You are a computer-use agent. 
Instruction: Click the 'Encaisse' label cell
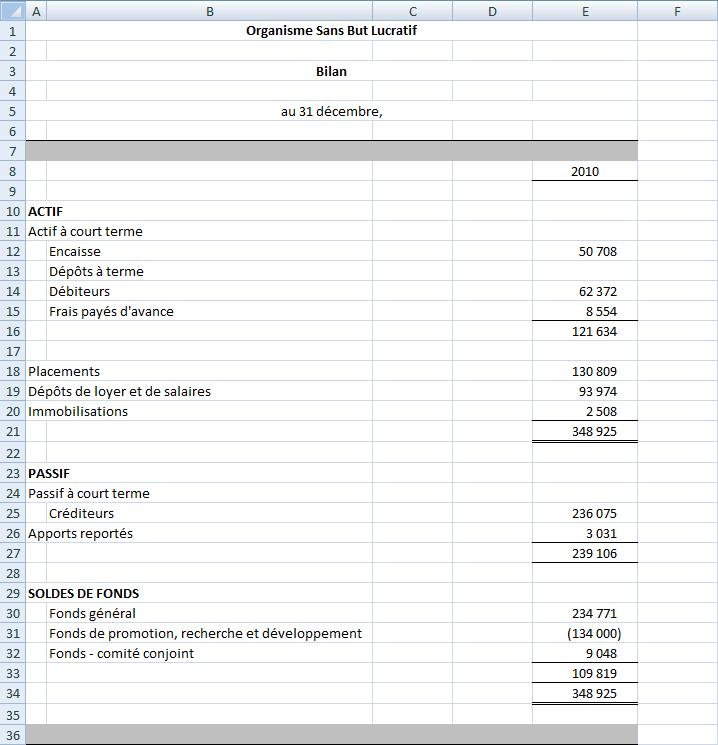[x=75, y=251]
